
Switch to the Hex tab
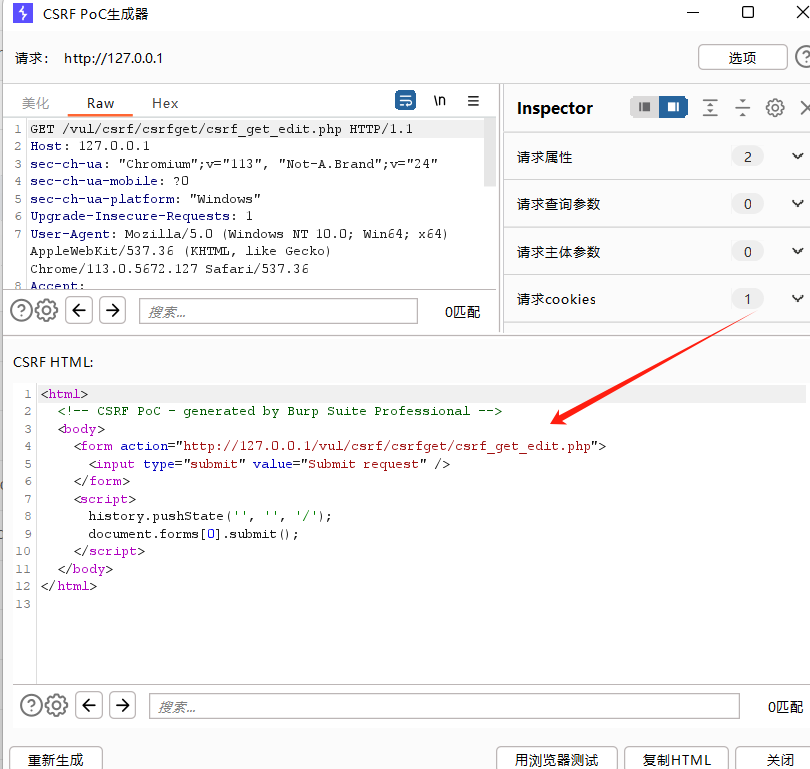pos(165,103)
